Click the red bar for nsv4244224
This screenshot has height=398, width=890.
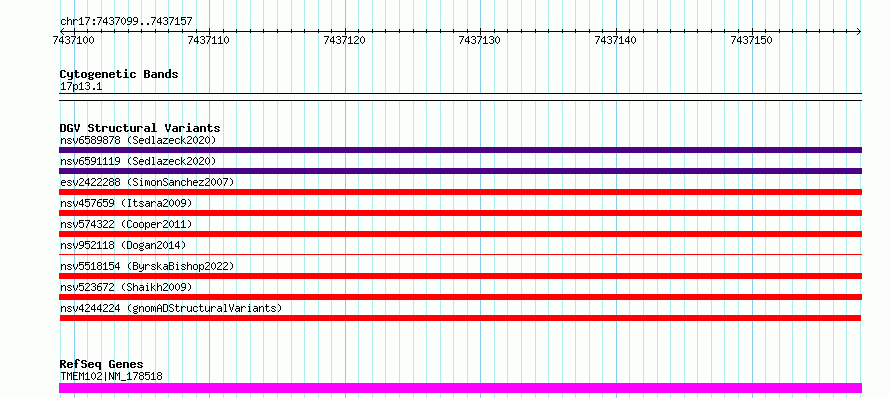pos(460,318)
